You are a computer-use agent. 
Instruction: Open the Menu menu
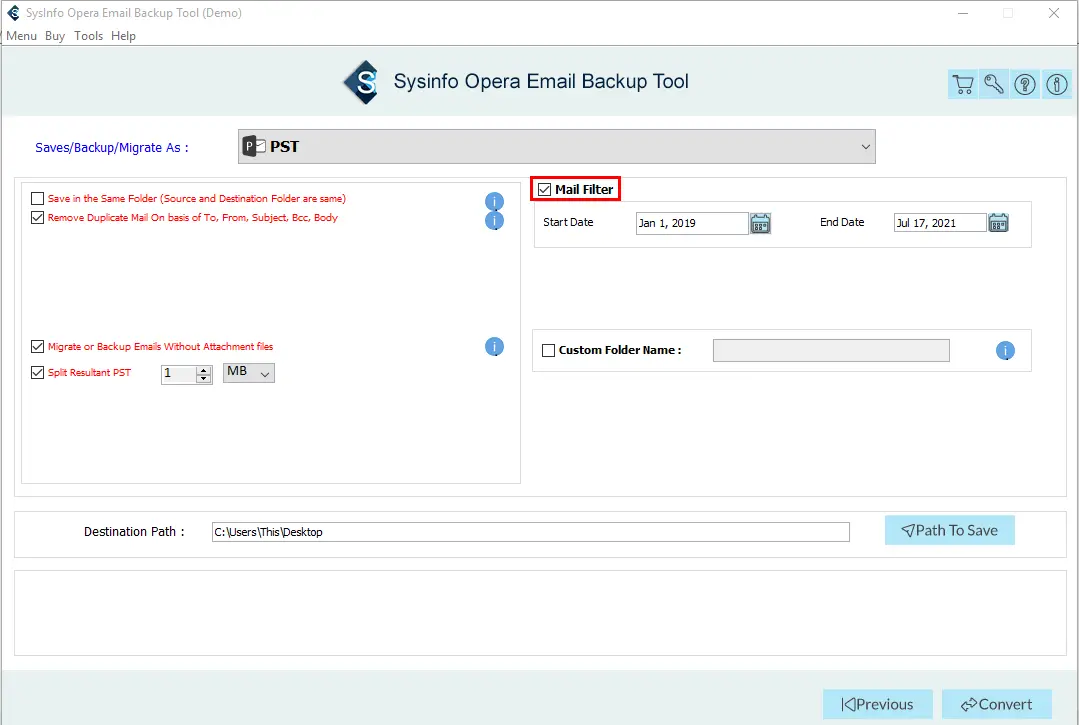[x=21, y=36]
